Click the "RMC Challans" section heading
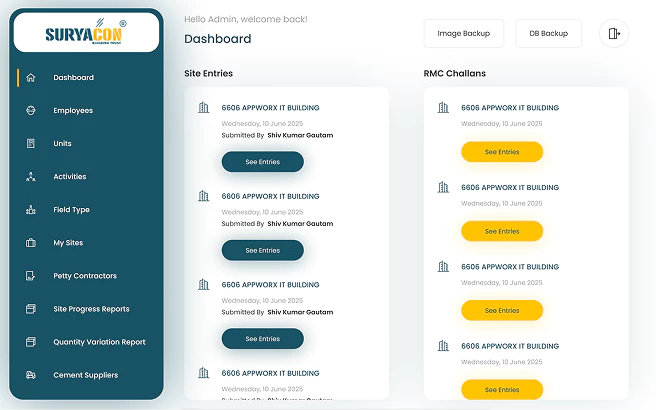This screenshot has width=657, height=410. (455, 73)
